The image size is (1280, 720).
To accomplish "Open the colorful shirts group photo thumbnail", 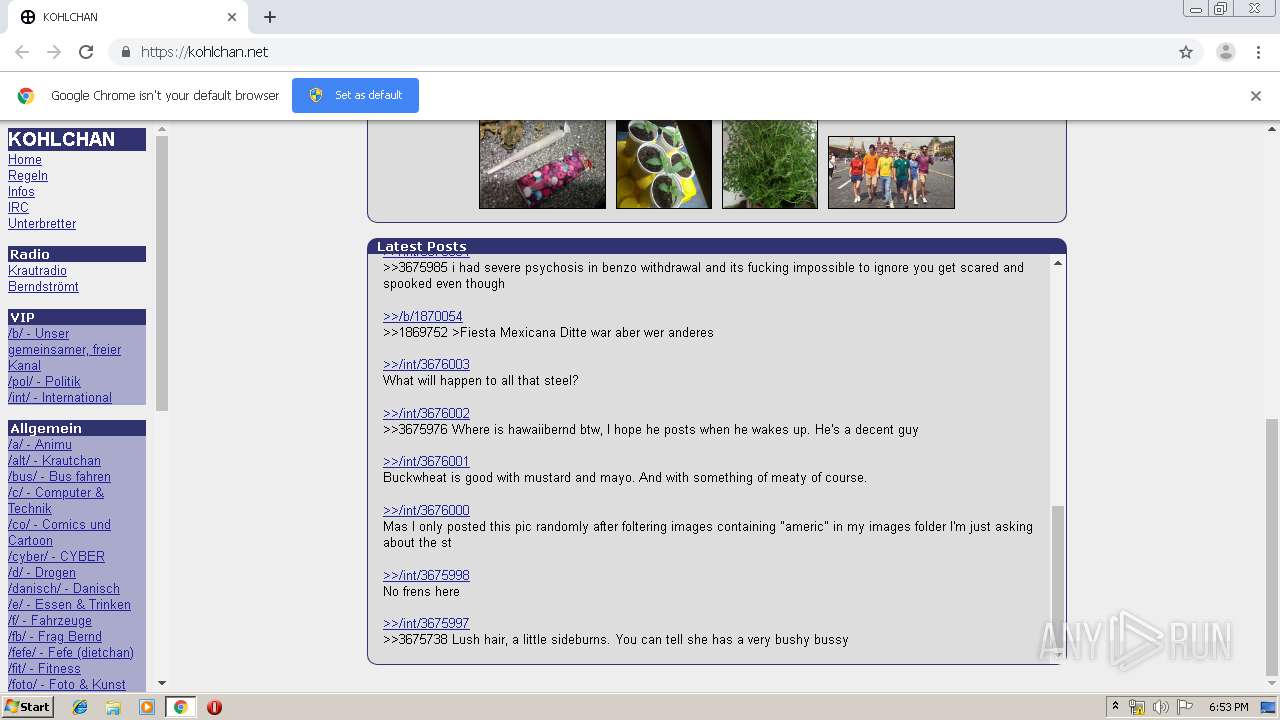I will coord(891,172).
